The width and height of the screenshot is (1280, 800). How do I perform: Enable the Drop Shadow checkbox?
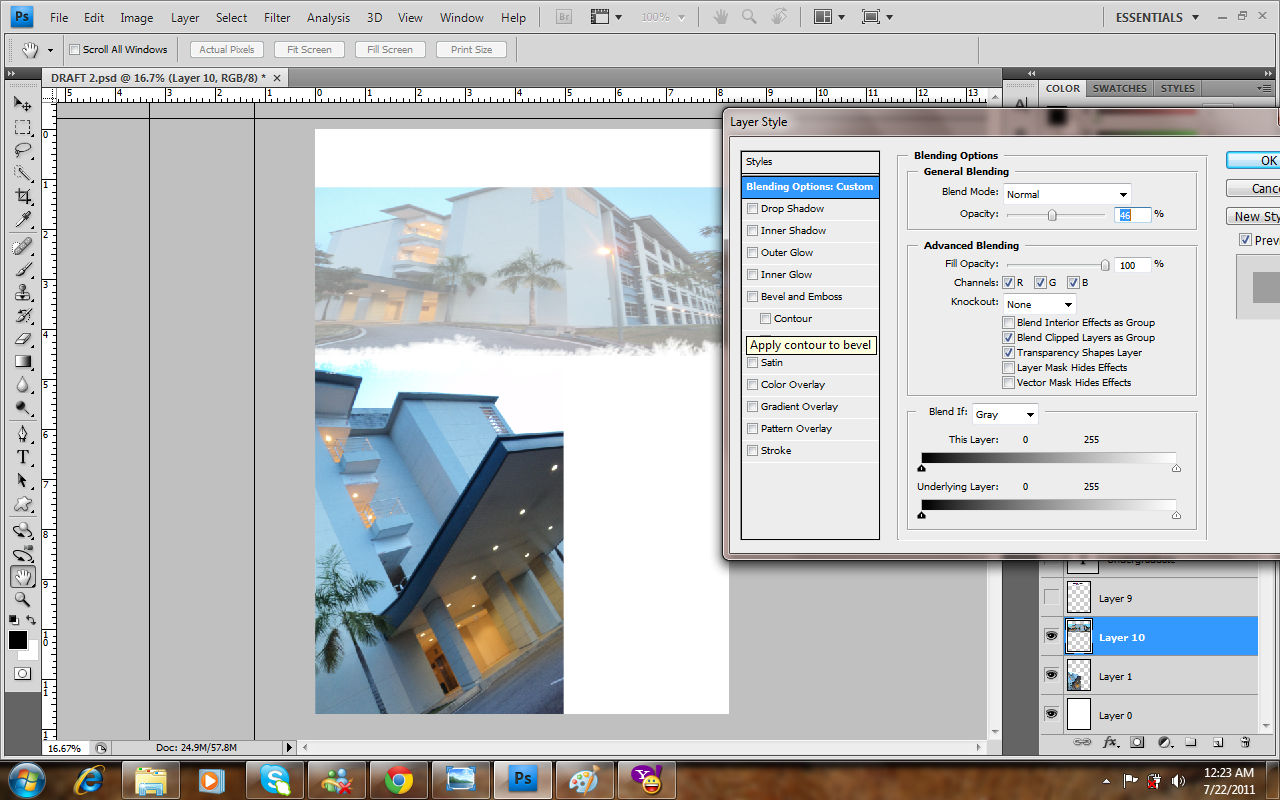752,209
